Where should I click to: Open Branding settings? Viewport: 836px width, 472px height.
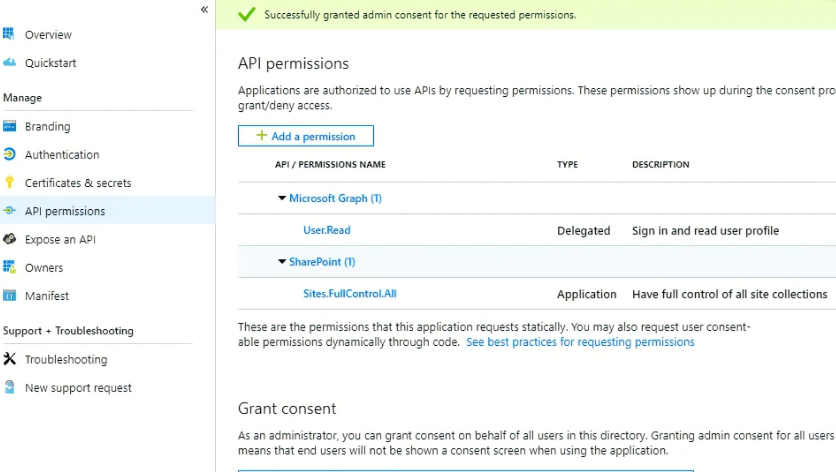click(x=47, y=126)
